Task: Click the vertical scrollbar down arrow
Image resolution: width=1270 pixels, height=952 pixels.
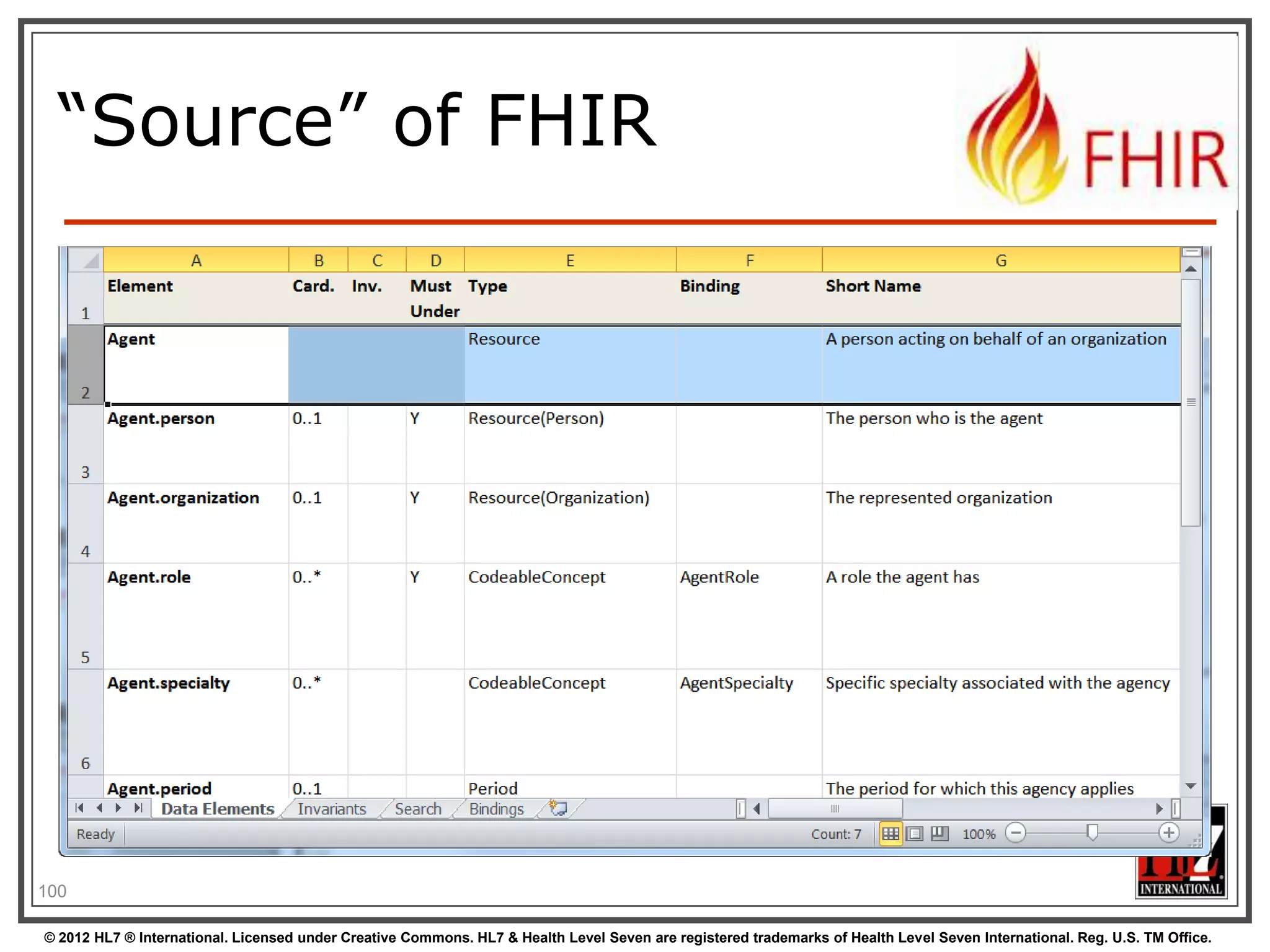Action: [x=1191, y=786]
